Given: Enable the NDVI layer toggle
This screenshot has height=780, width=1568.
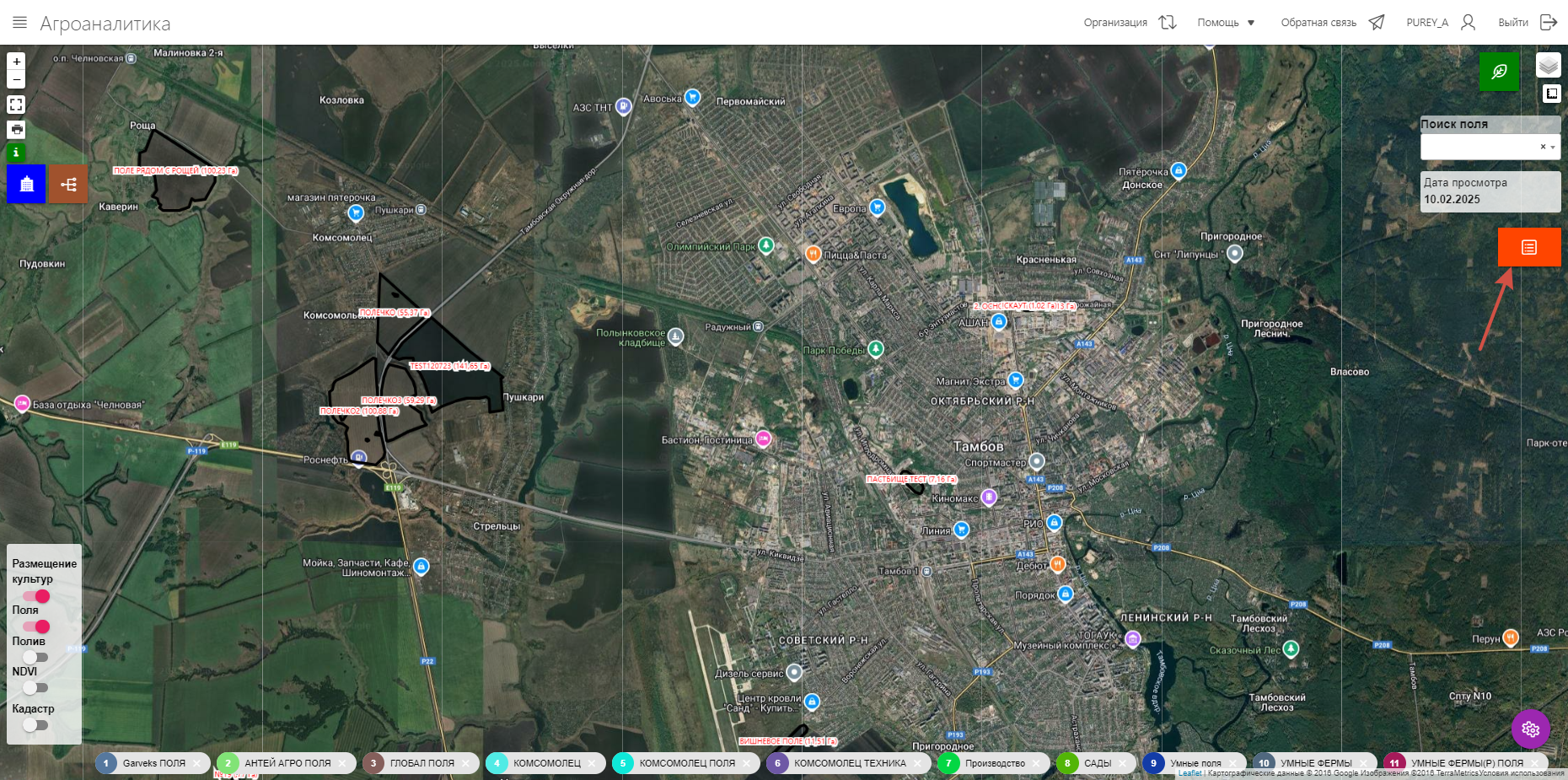Looking at the screenshot, I should [35, 687].
